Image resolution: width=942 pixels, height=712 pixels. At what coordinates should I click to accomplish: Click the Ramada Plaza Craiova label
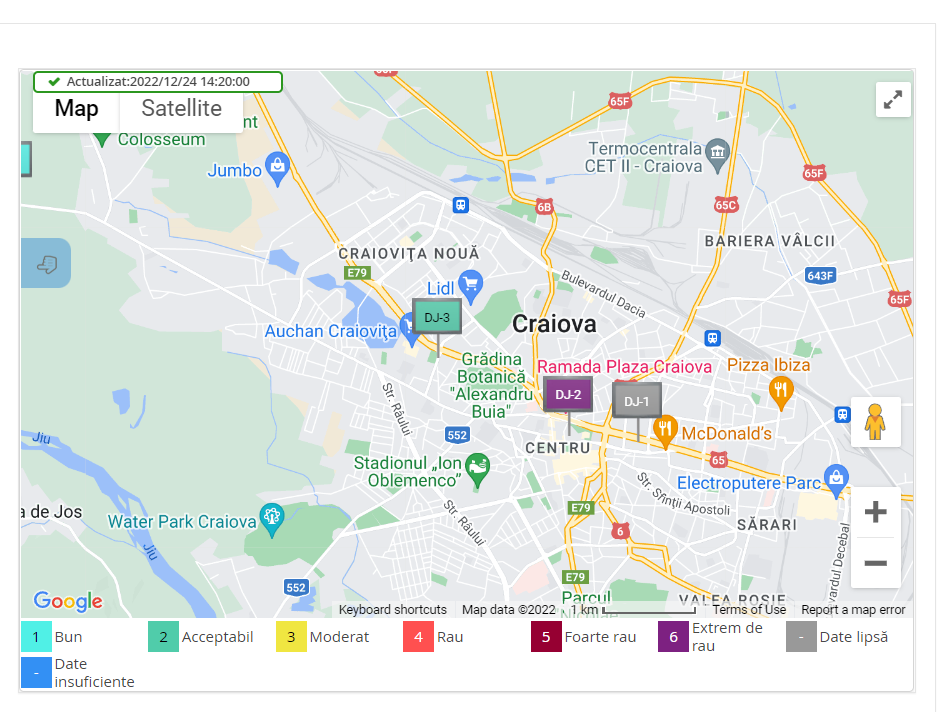pos(624,367)
